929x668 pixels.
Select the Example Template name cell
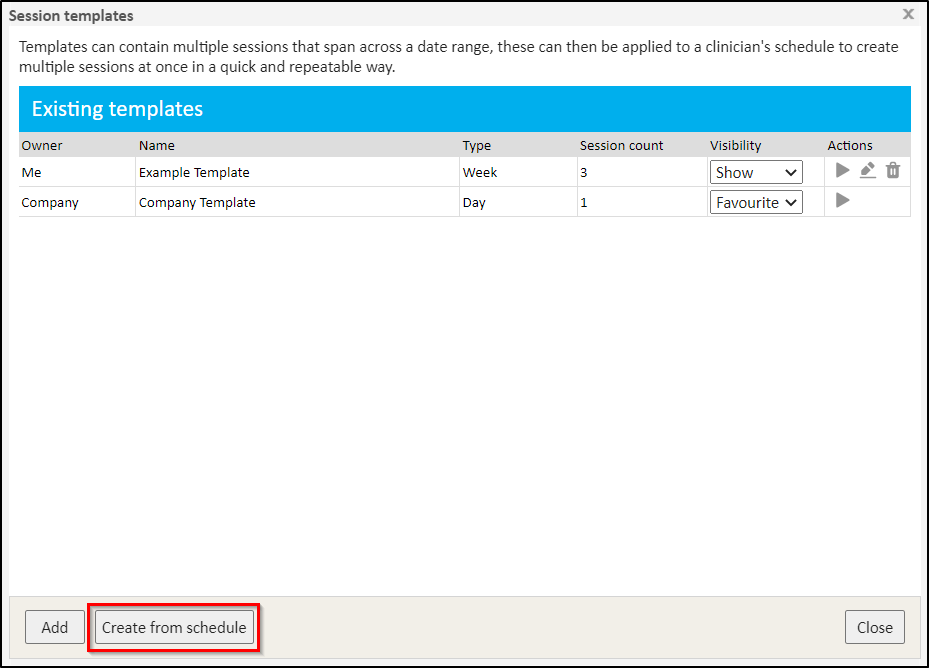194,172
